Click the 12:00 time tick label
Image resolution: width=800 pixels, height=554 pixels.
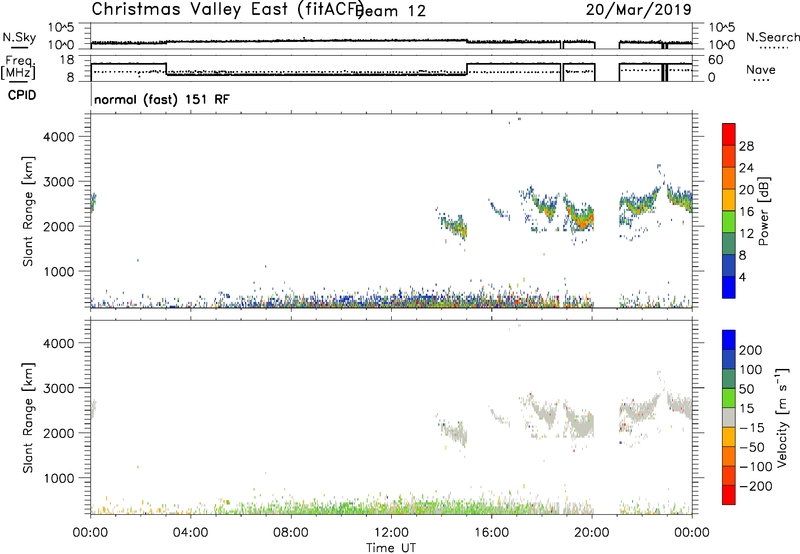click(391, 533)
